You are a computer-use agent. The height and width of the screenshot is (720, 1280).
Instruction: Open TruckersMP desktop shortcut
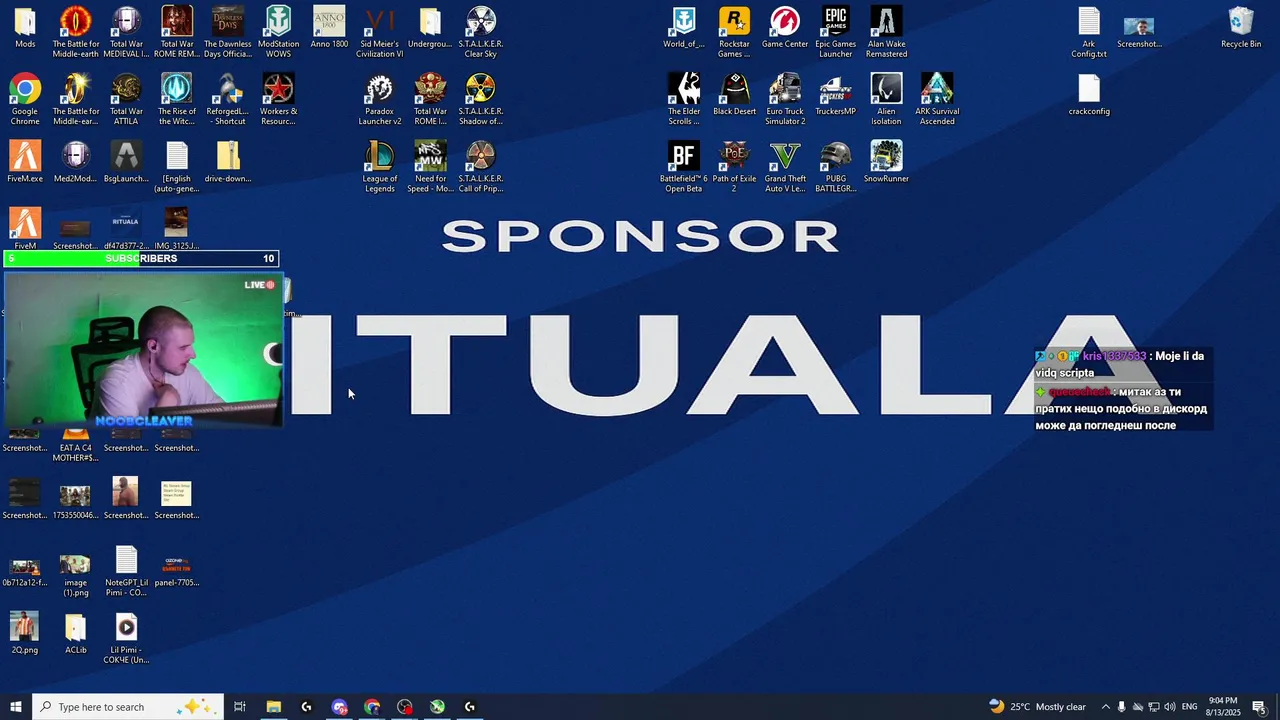click(x=836, y=95)
